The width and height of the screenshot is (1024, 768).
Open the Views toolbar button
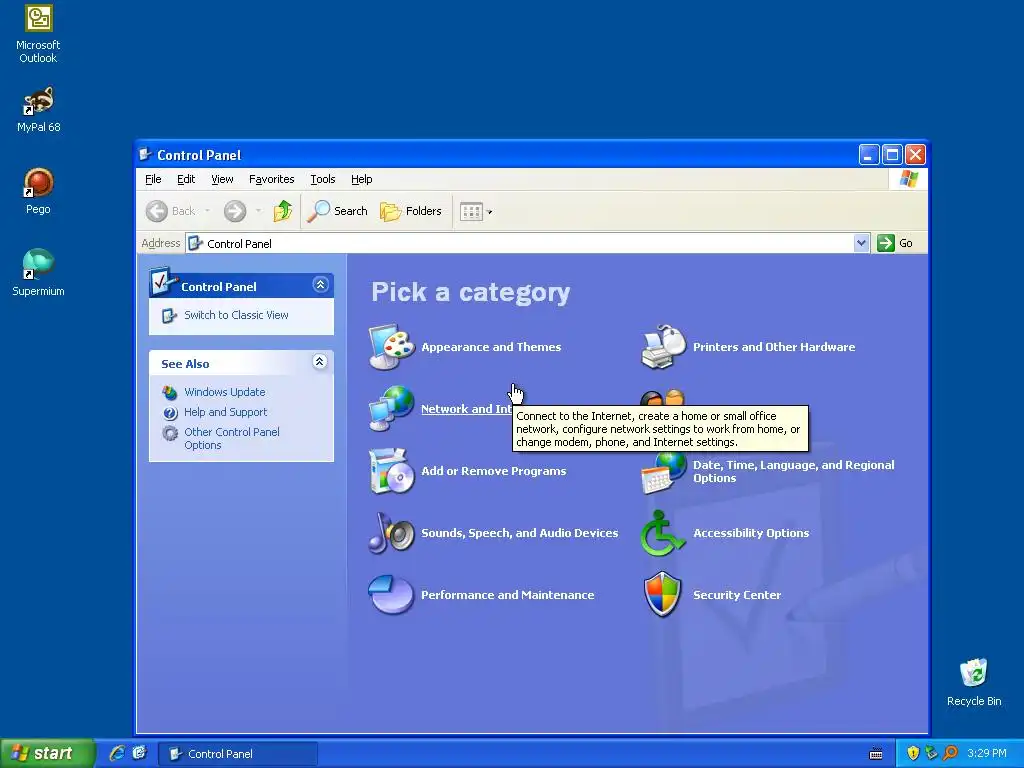pyautogui.click(x=475, y=211)
